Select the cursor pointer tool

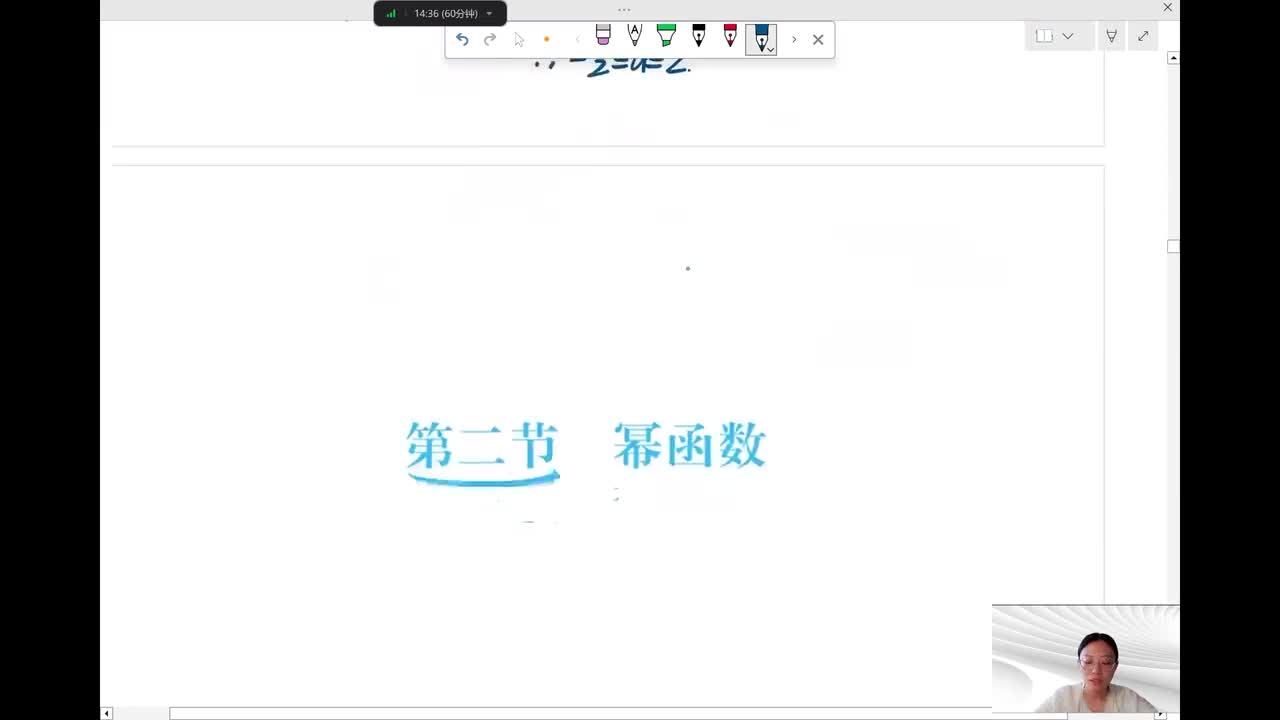(x=519, y=39)
